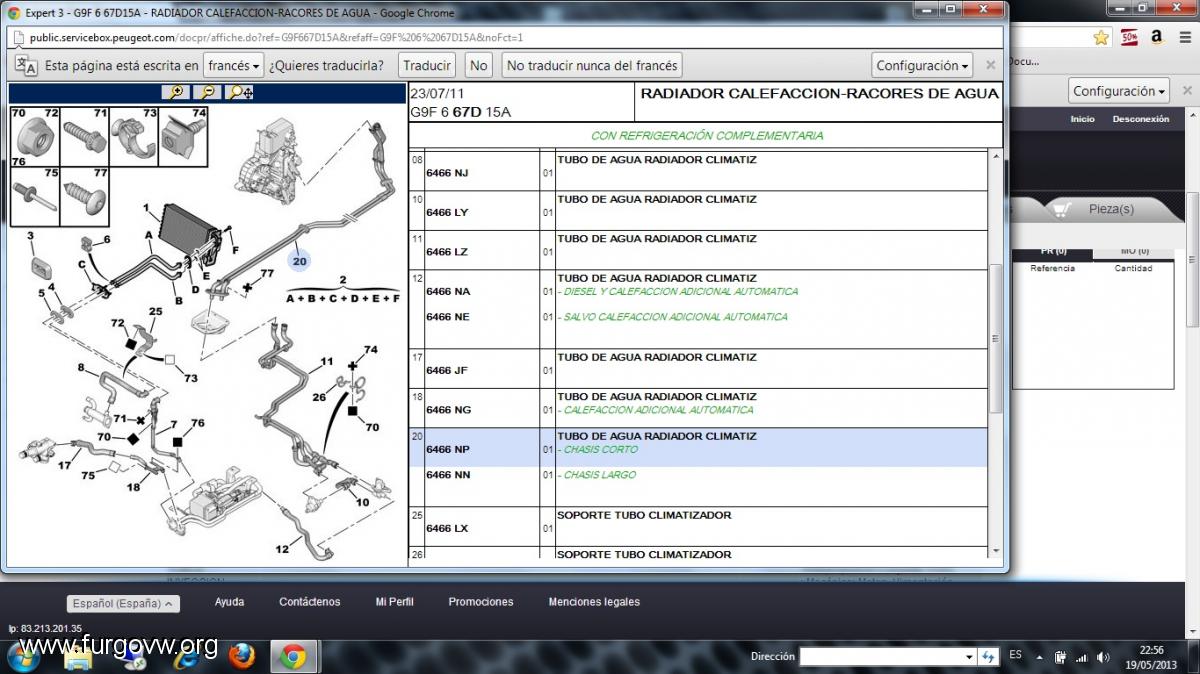Click the parts list scroll up arrow
This screenshot has height=674, width=1200.
point(995,157)
